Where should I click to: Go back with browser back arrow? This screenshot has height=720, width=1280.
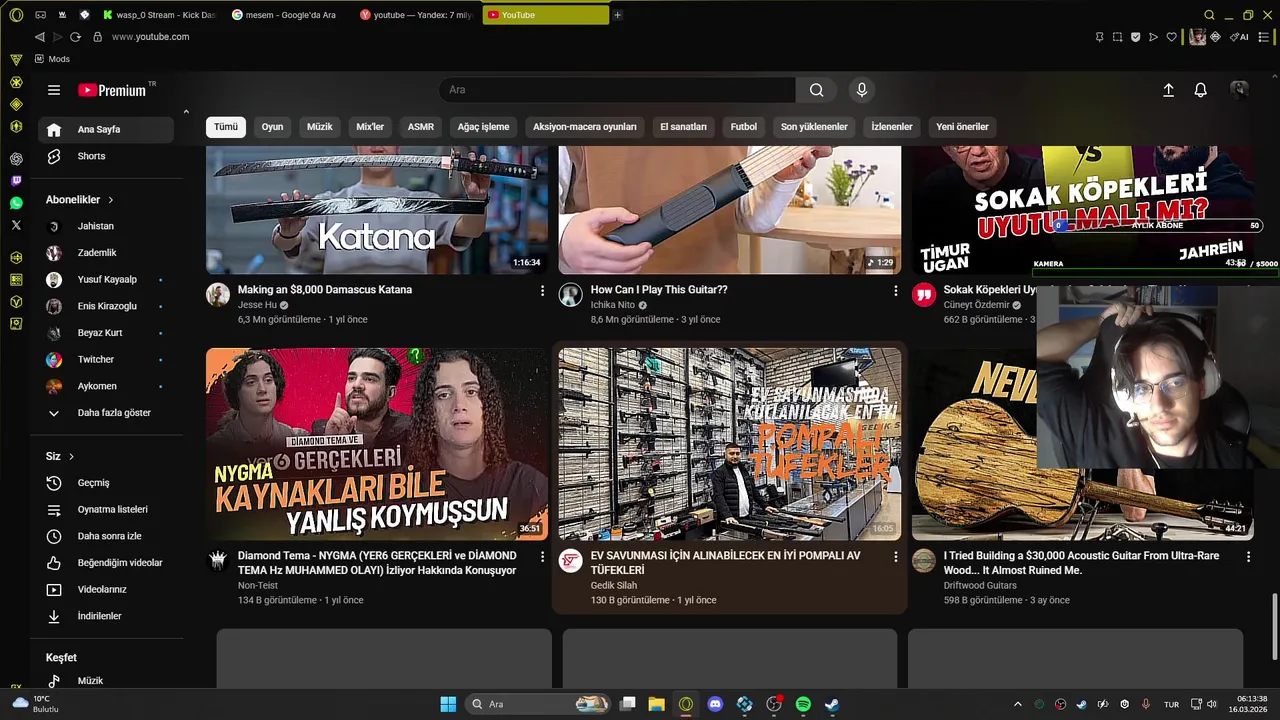pyautogui.click(x=39, y=37)
